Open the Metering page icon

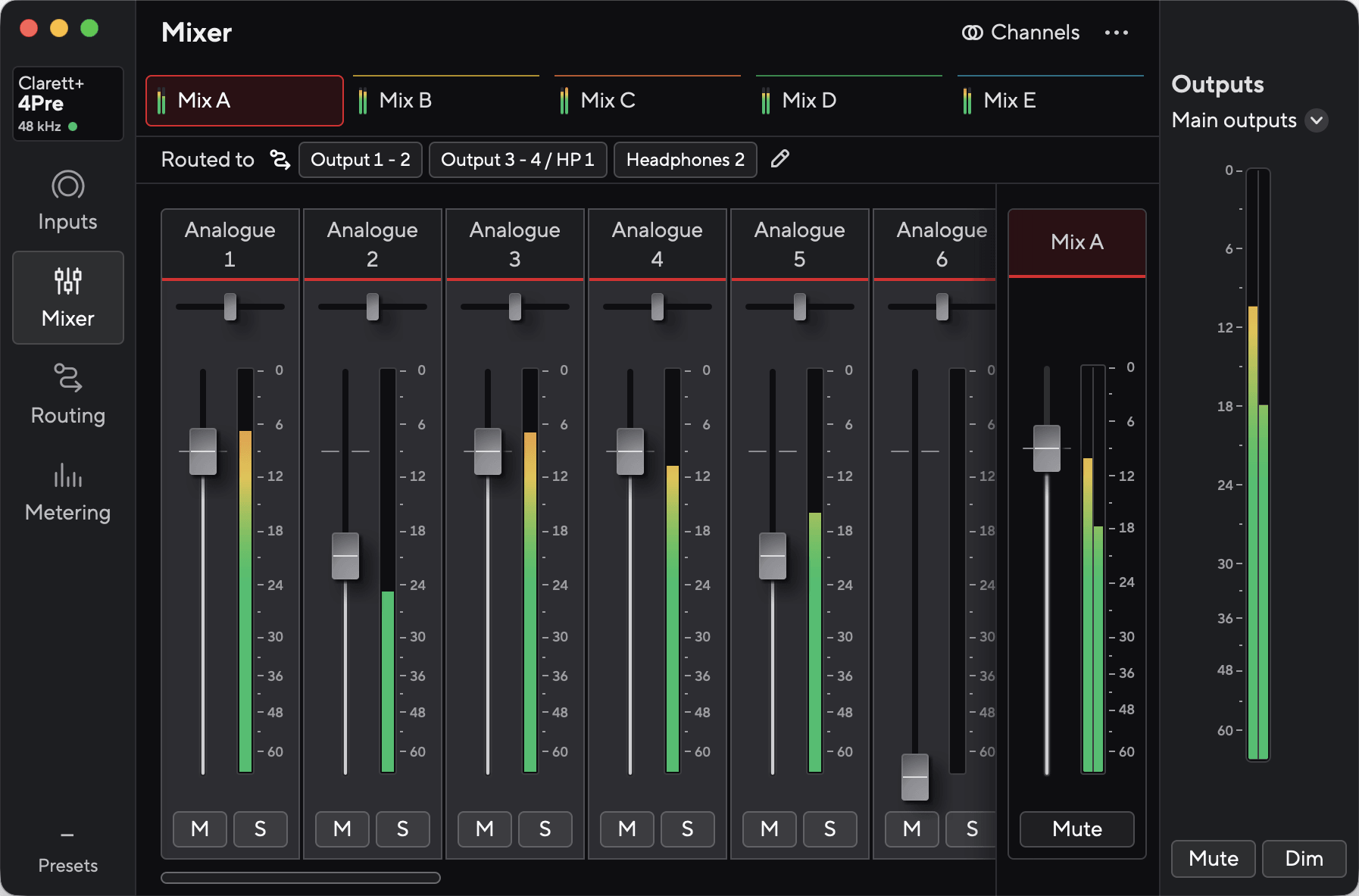(x=67, y=475)
